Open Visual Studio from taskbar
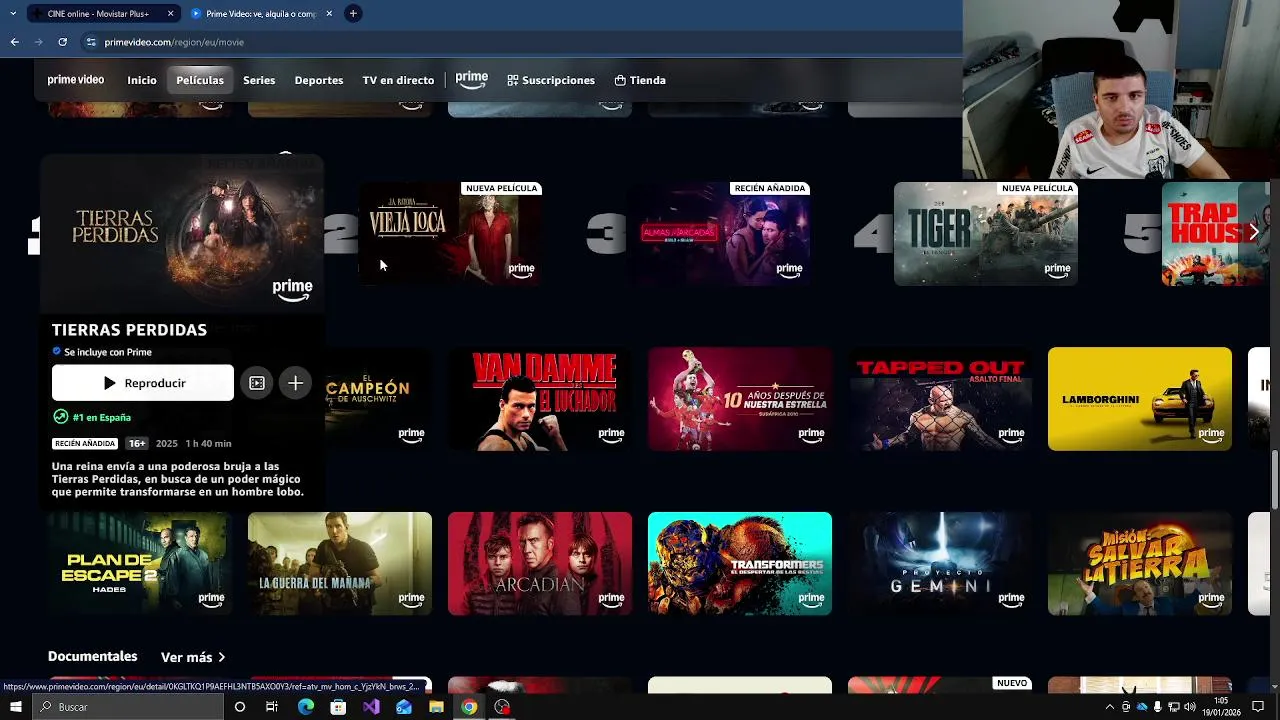The height and width of the screenshot is (720, 1280). coord(371,707)
